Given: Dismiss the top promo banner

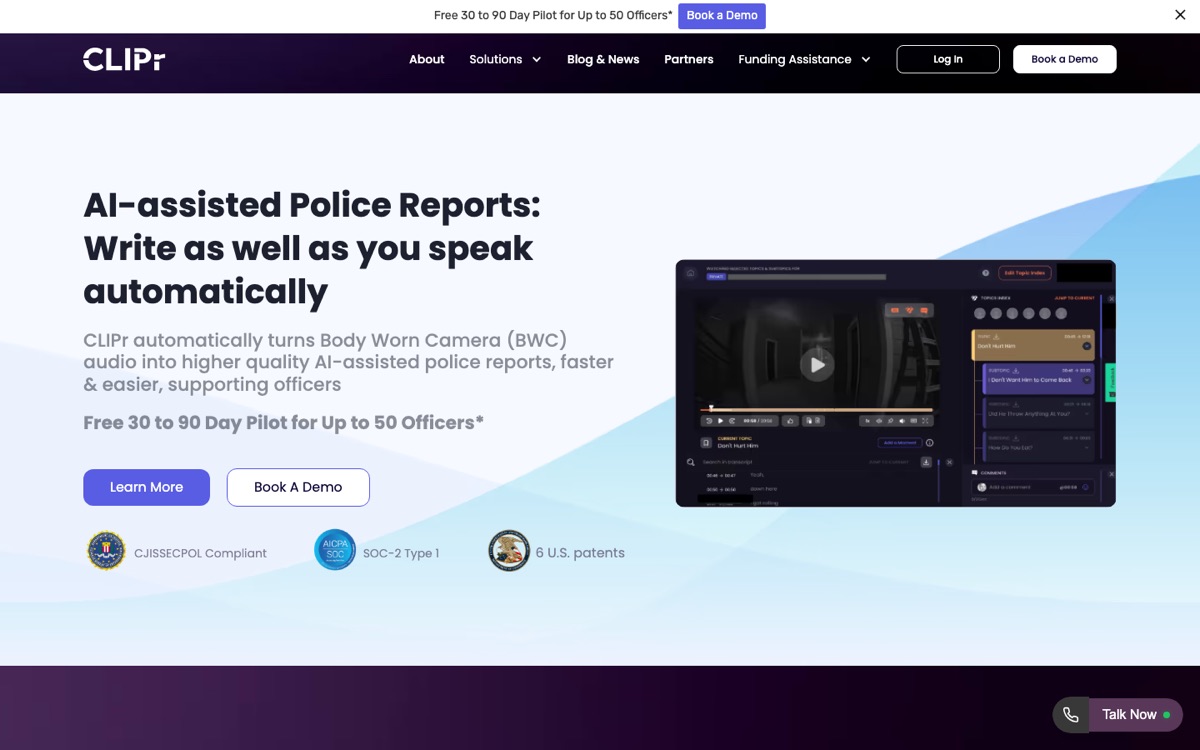Looking at the screenshot, I should click(1180, 15).
